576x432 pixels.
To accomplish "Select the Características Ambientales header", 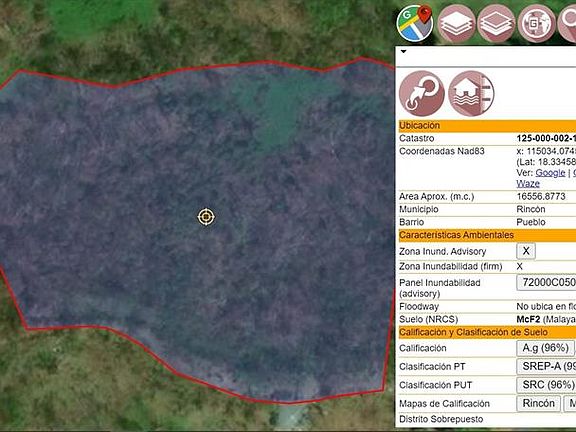I will (487, 235).
